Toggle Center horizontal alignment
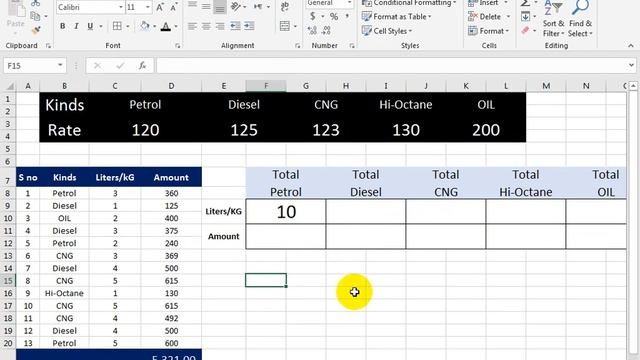This screenshot has width=640, height=360. (206, 27)
